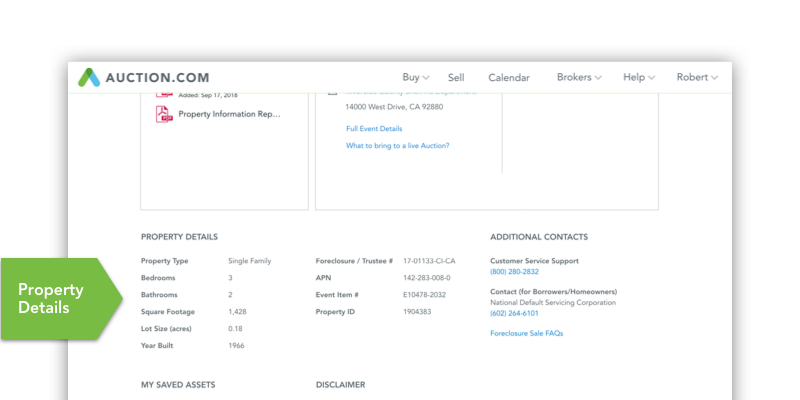Viewport: 800px width, 400px height.
Task: Open the Property Information Rep... document title
Action: click(230, 114)
